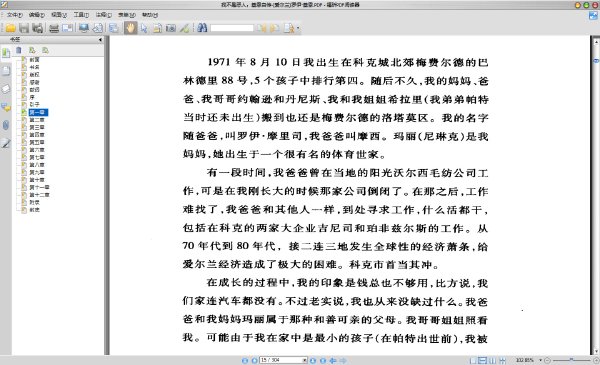The height and width of the screenshot is (365, 600).
Task: Switch to continuous page layout
Action: (x=483, y=360)
